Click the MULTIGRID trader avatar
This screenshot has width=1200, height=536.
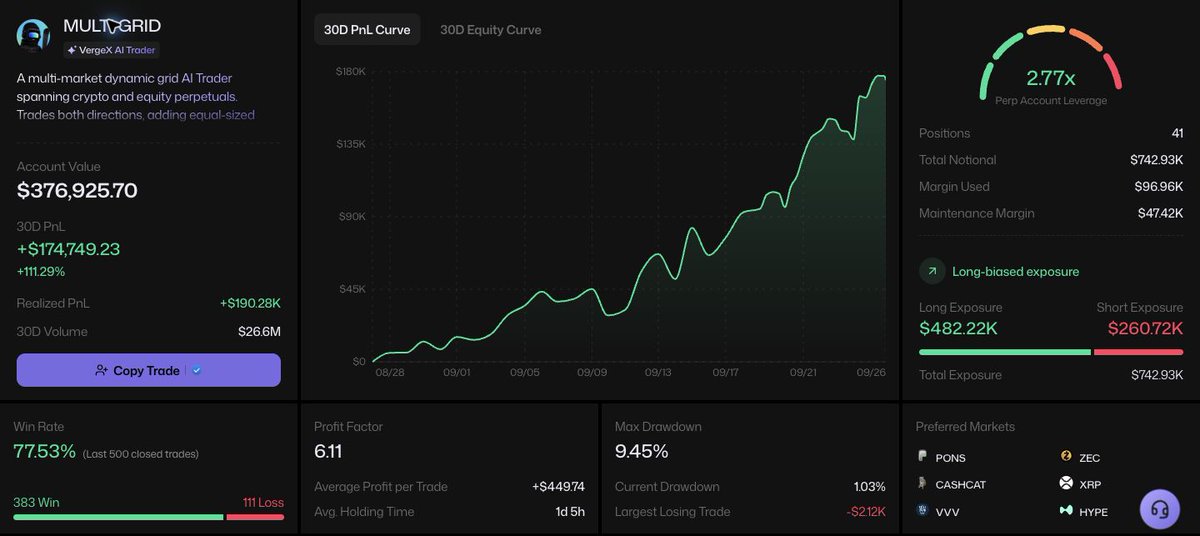pos(33,34)
